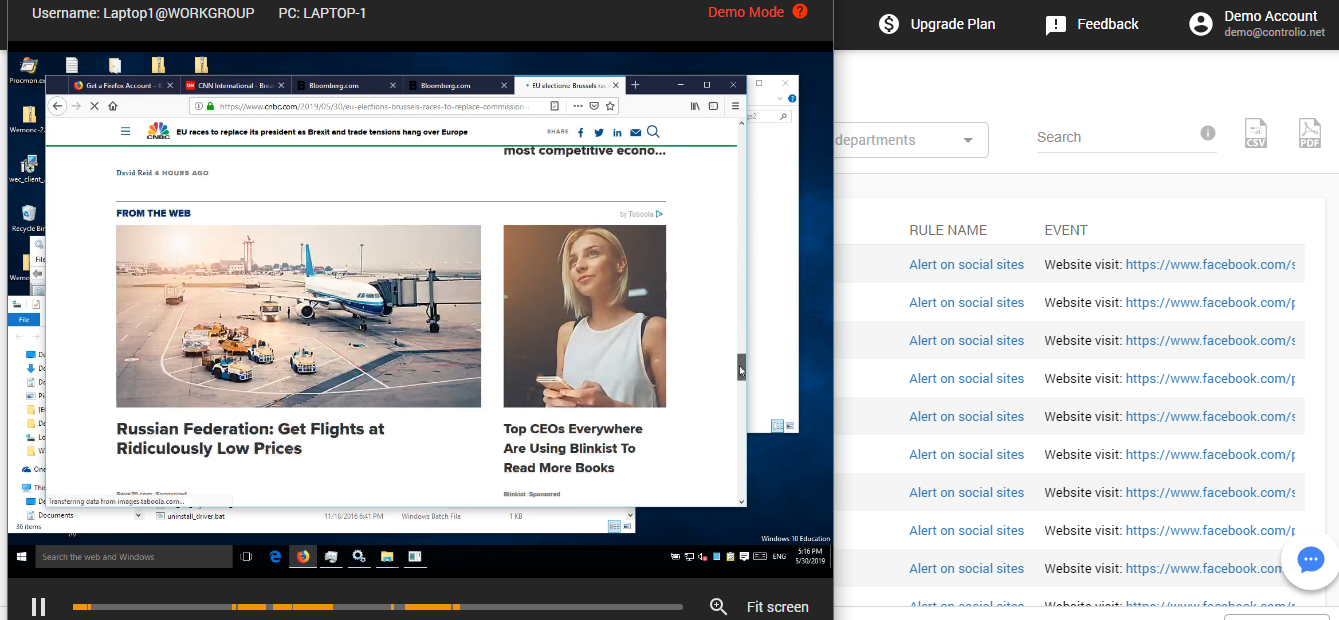Open the Feedback form
Screen dimensions: 1339x620
pyautogui.click(x=1091, y=24)
